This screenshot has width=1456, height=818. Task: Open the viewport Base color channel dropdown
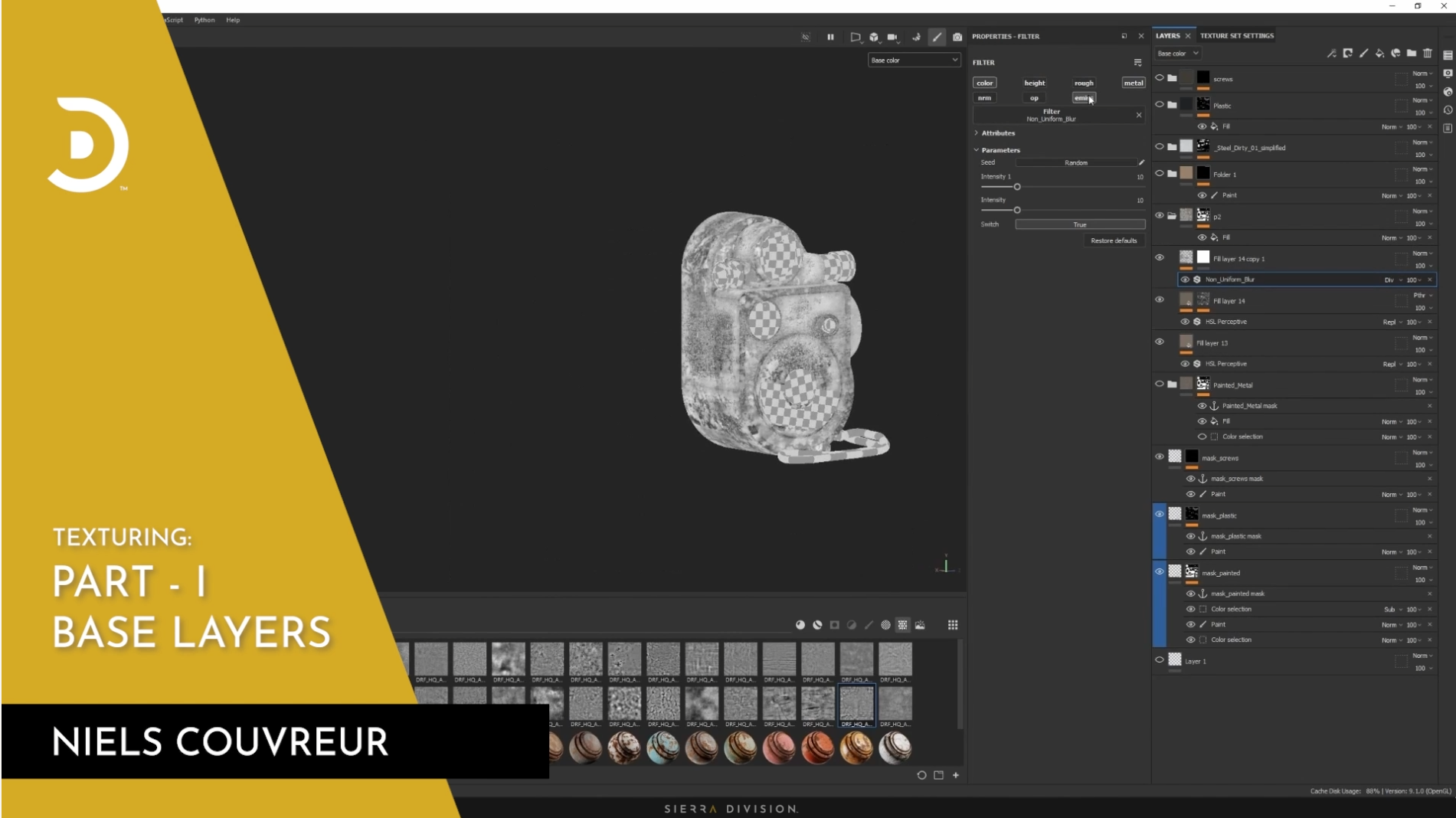pyautogui.click(x=914, y=60)
